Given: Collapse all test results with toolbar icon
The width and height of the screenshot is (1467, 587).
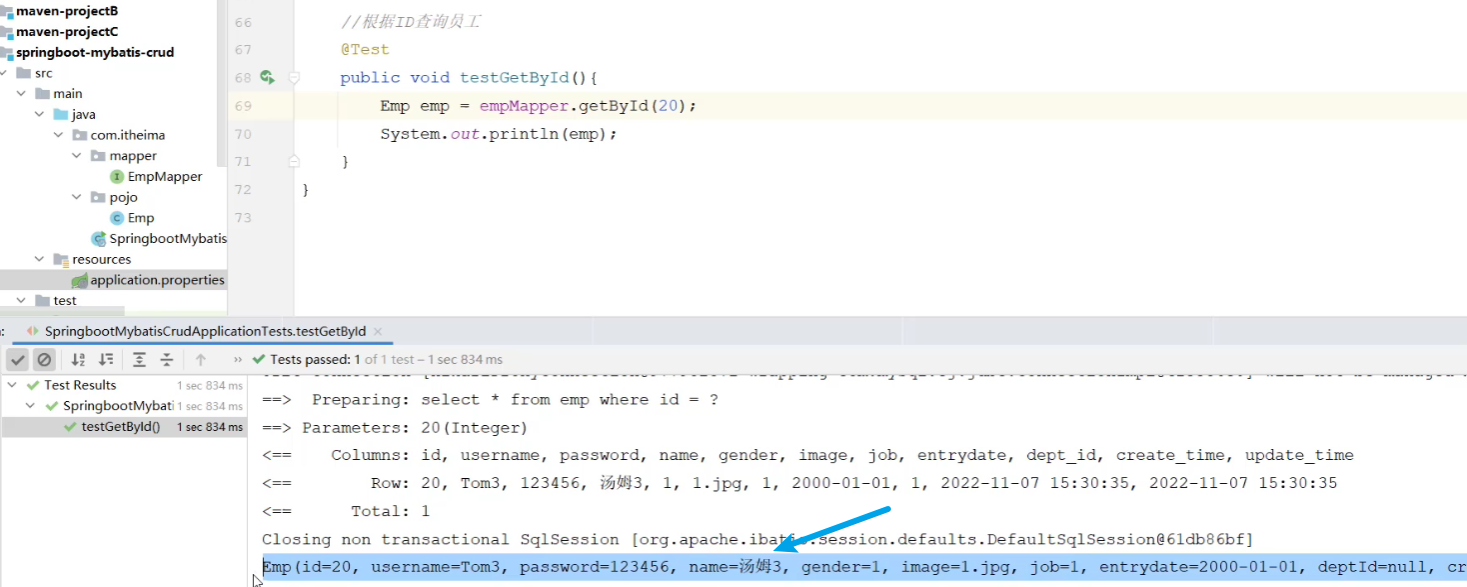Looking at the screenshot, I should tap(167, 360).
